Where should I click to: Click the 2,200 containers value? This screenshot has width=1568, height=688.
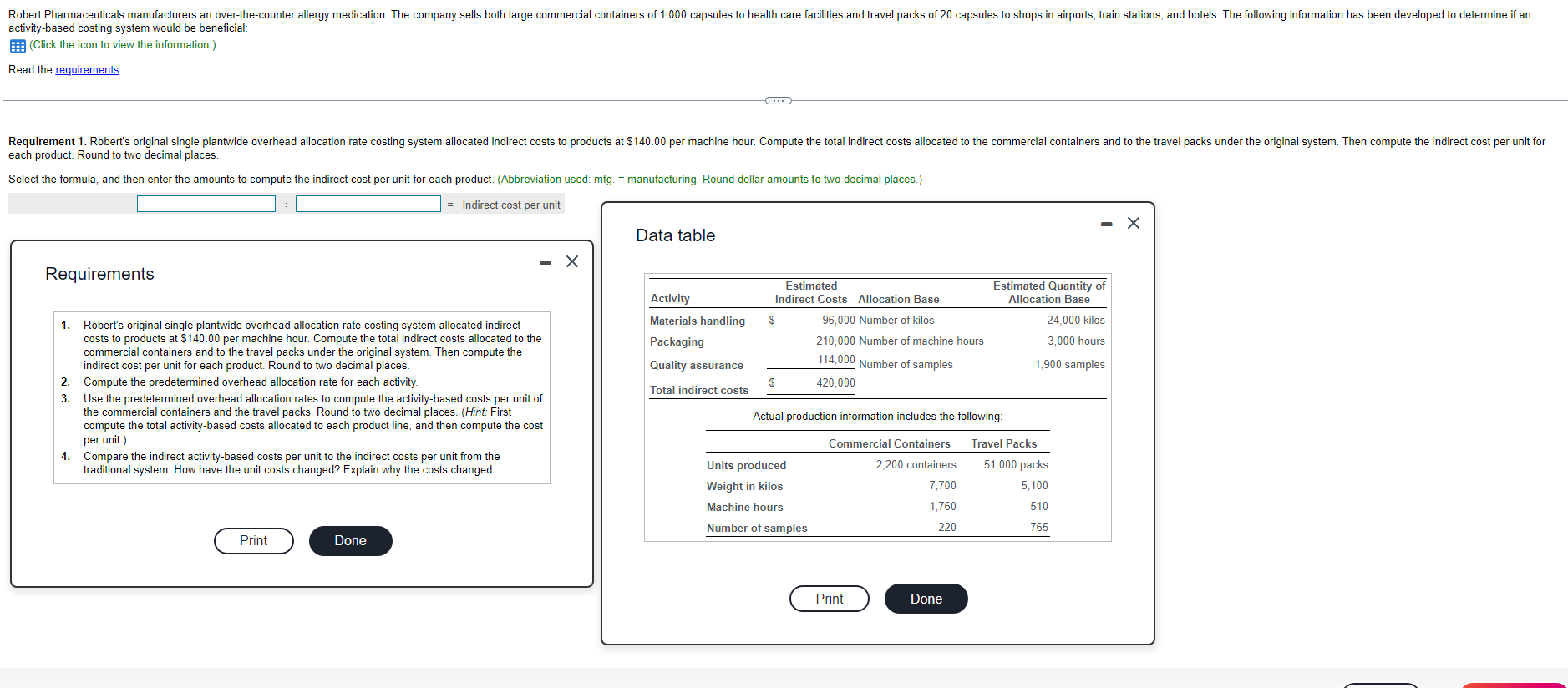click(x=916, y=465)
